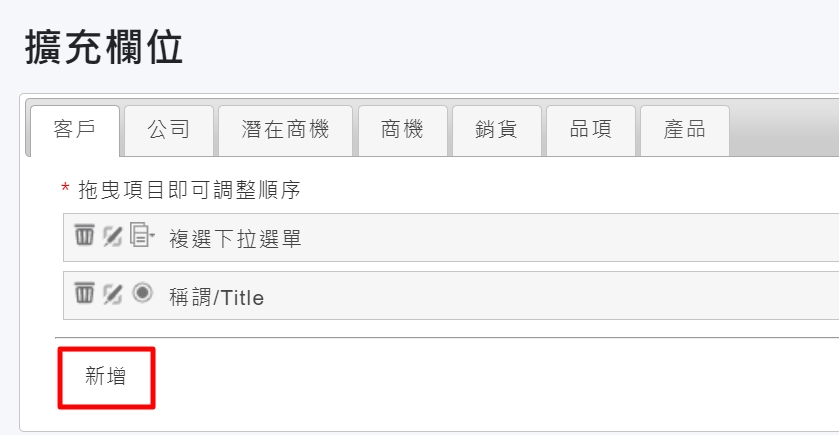Show the 銷貨 tab

tap(496, 129)
